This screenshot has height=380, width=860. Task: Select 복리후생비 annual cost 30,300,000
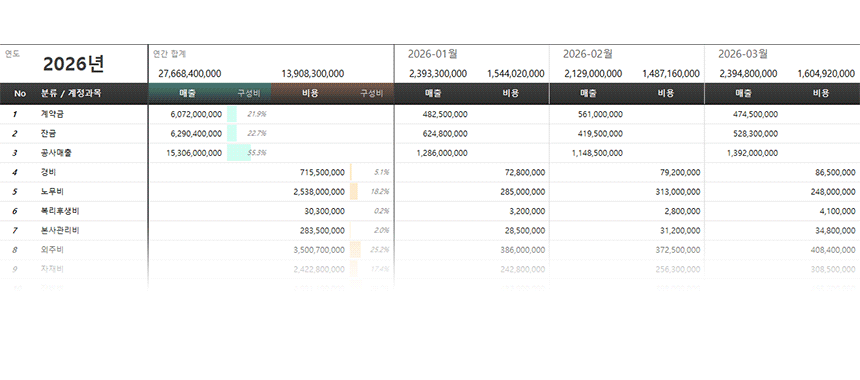click(x=325, y=211)
